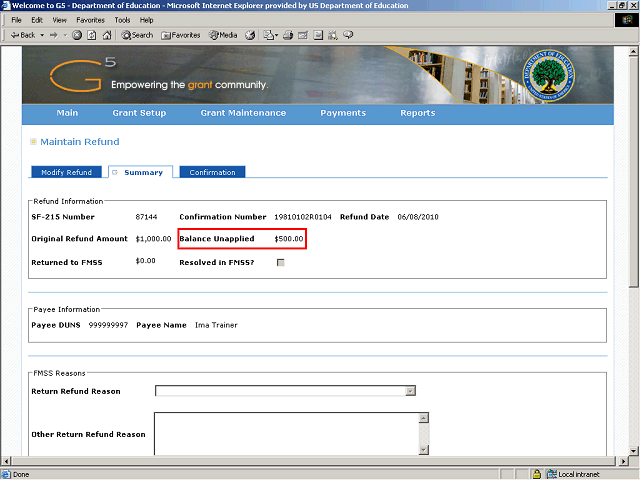Click the Maintain Refund page heading

80,142
